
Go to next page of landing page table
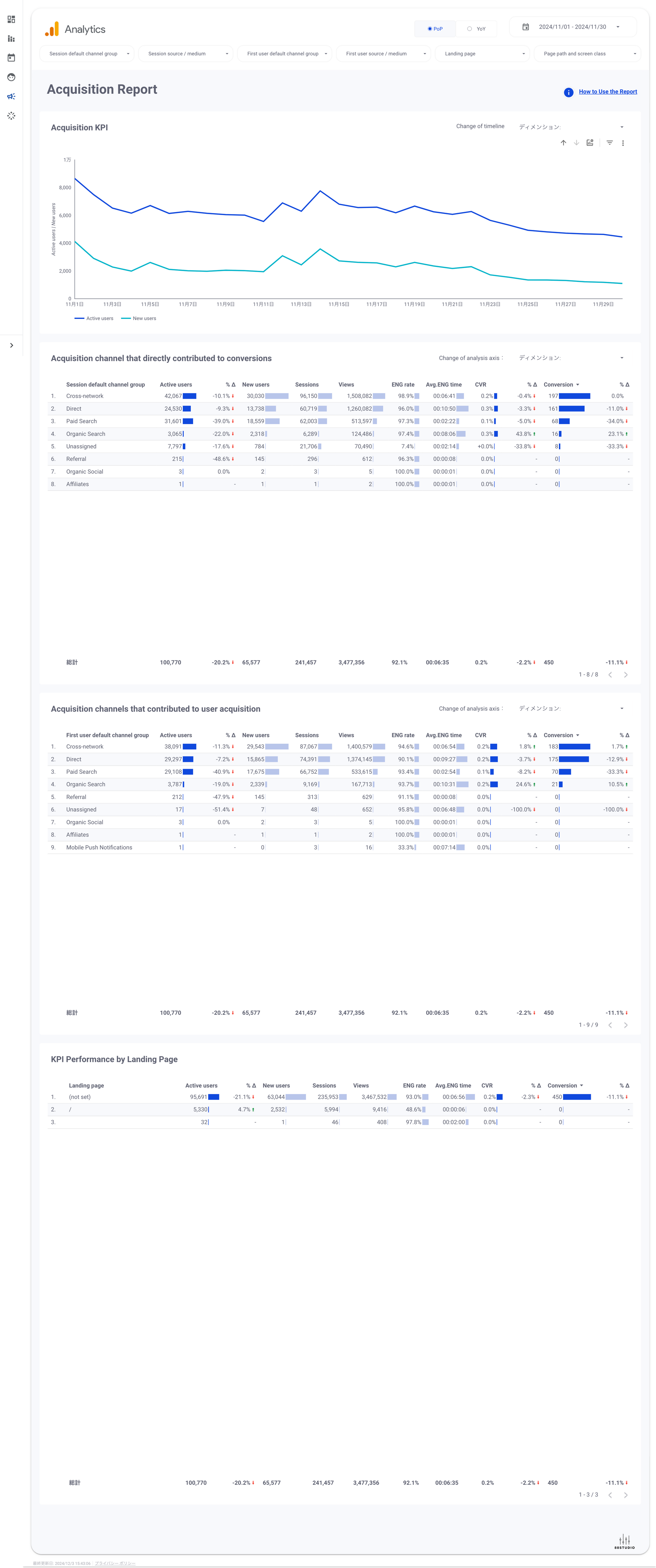[626, 1495]
